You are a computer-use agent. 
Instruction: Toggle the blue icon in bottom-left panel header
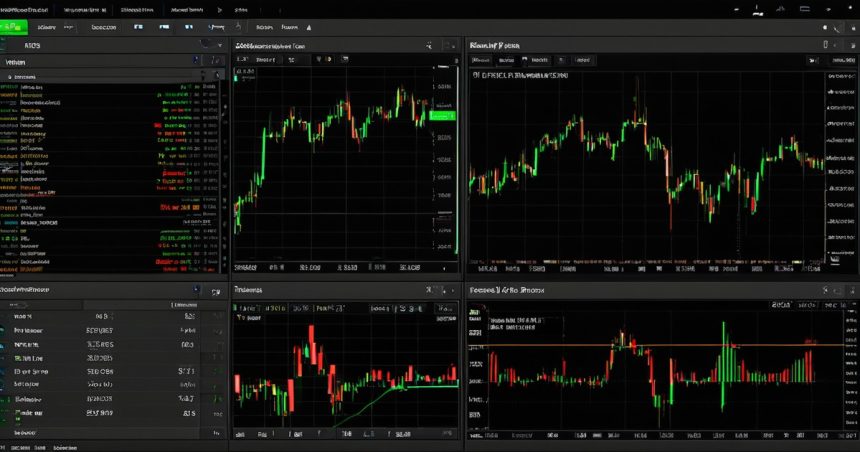[196, 289]
